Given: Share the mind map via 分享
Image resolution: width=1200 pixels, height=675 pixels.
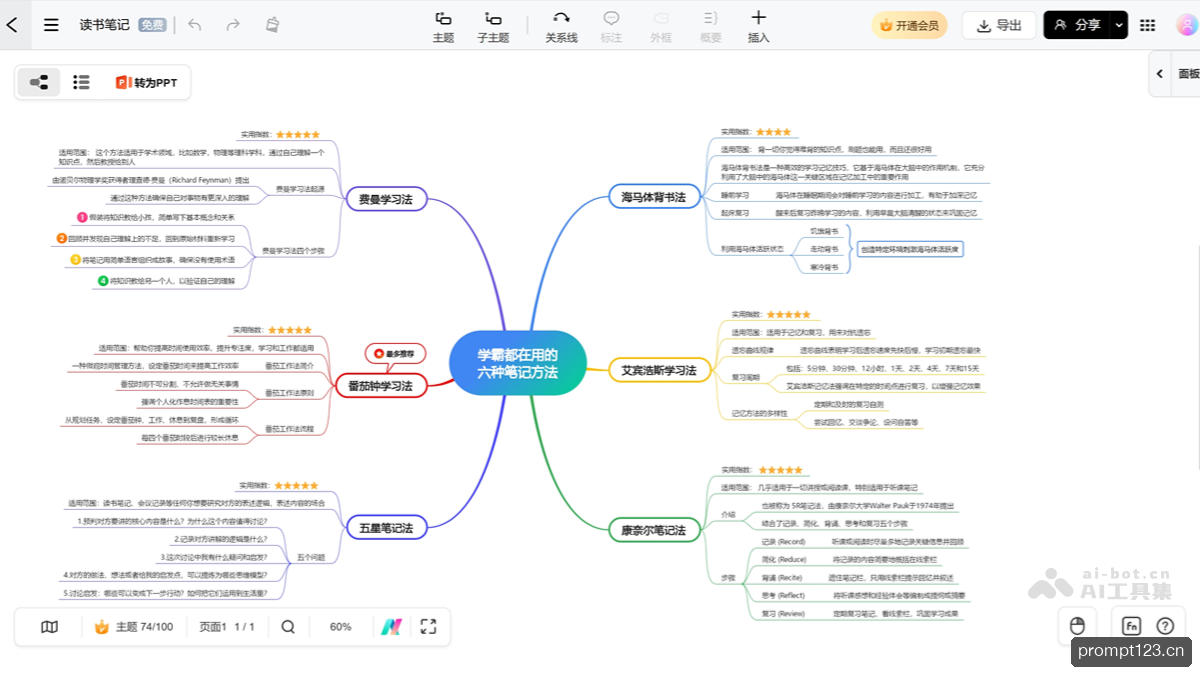Looking at the screenshot, I should pyautogui.click(x=1077, y=25).
